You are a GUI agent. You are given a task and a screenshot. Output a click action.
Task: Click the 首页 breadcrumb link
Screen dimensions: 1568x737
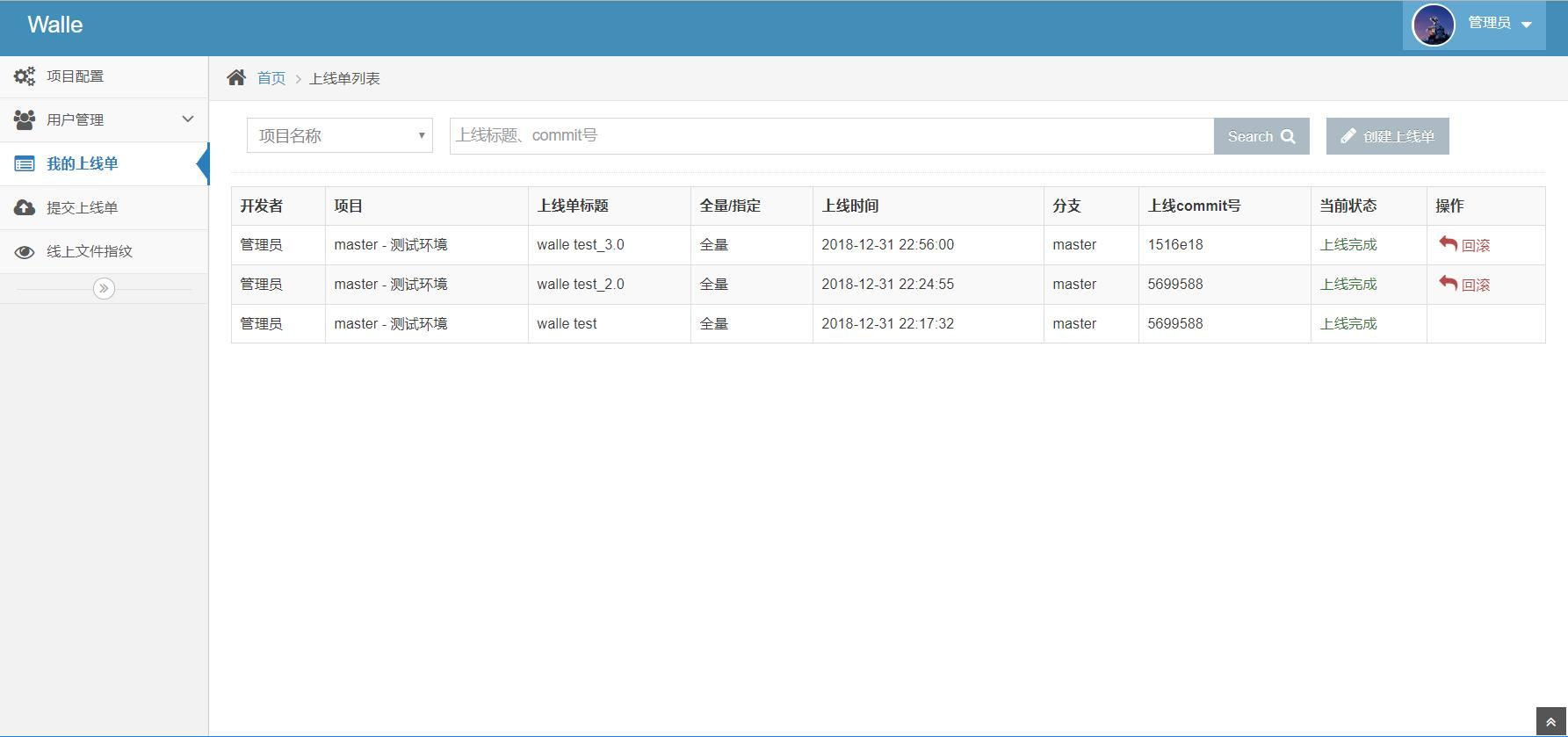pyautogui.click(x=271, y=78)
